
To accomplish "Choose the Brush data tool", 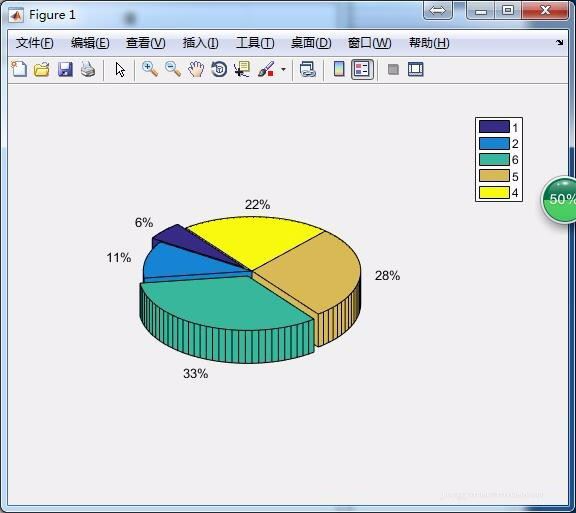I will pos(266,69).
